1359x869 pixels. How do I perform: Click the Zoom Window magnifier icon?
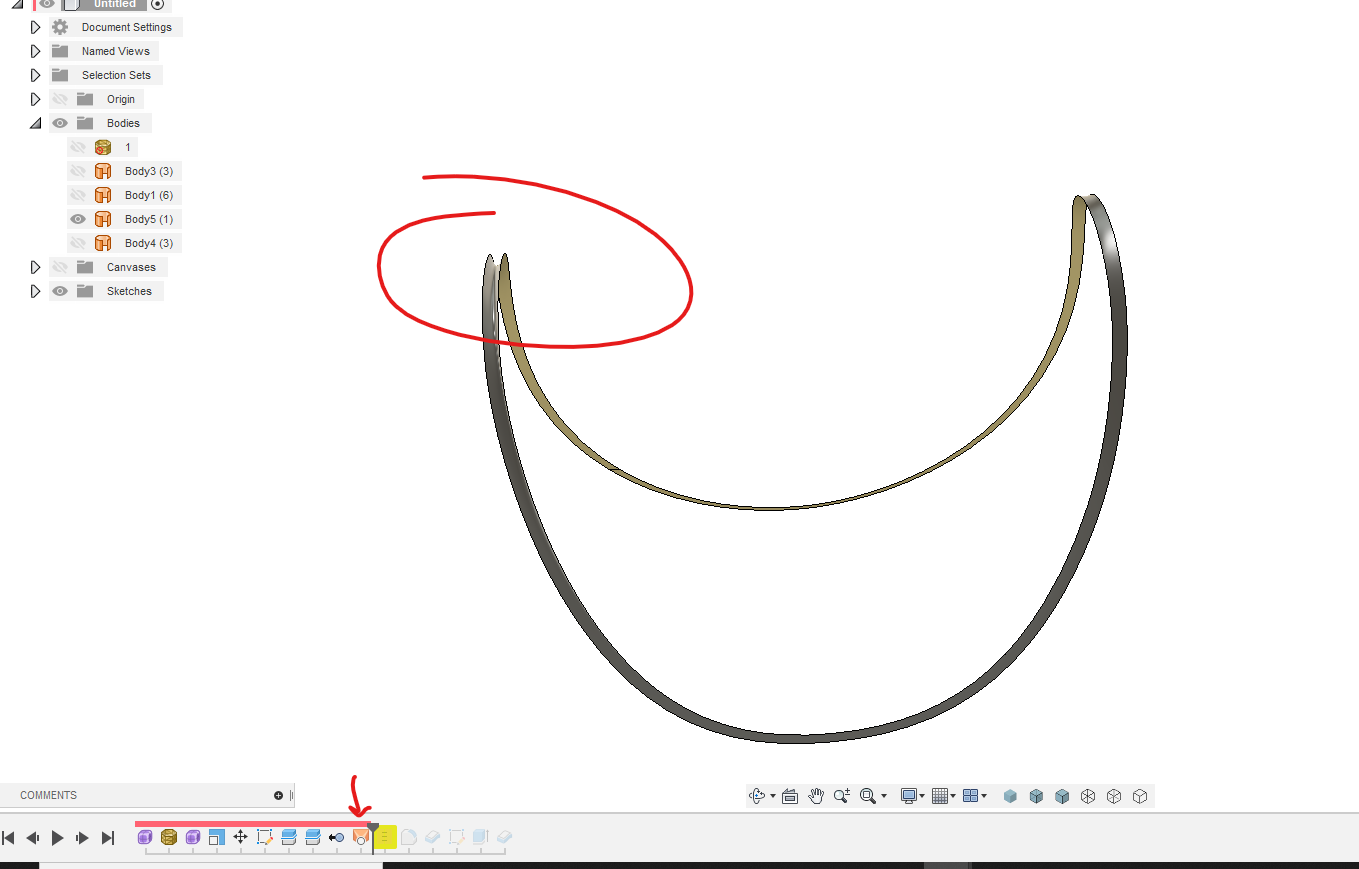point(867,796)
